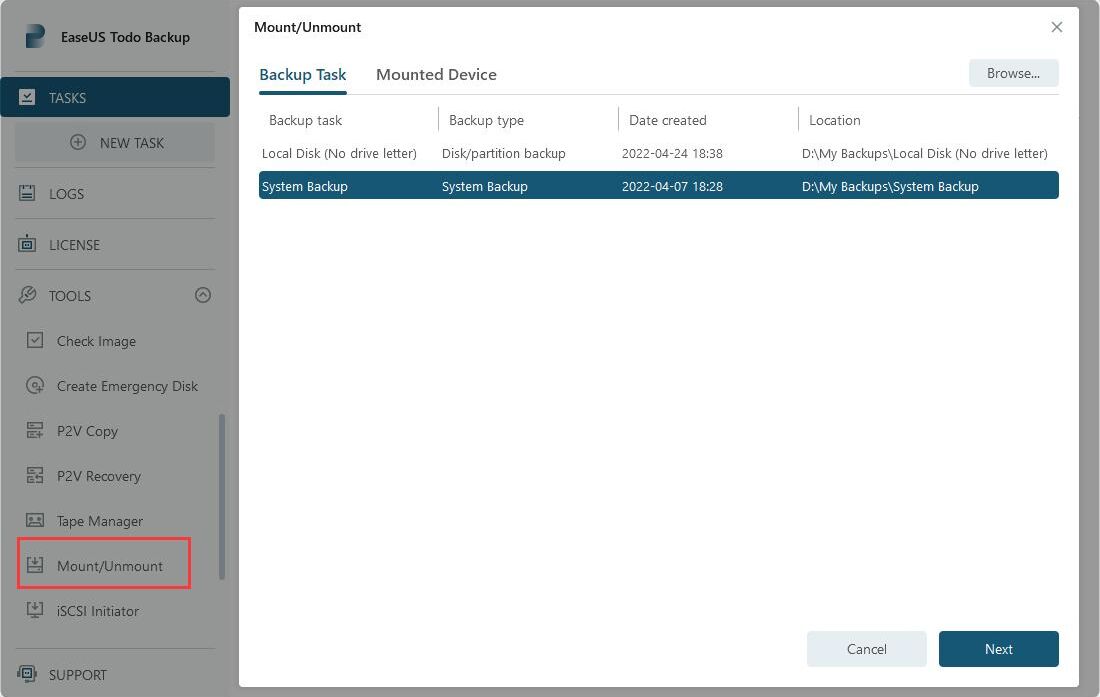
Task: Click the sidebar tools scrollbar
Action: coord(222,496)
